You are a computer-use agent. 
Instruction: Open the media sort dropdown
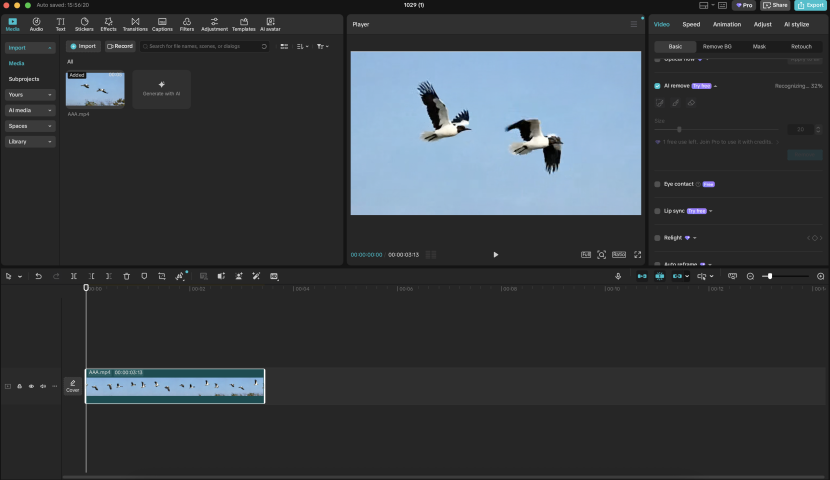302,47
